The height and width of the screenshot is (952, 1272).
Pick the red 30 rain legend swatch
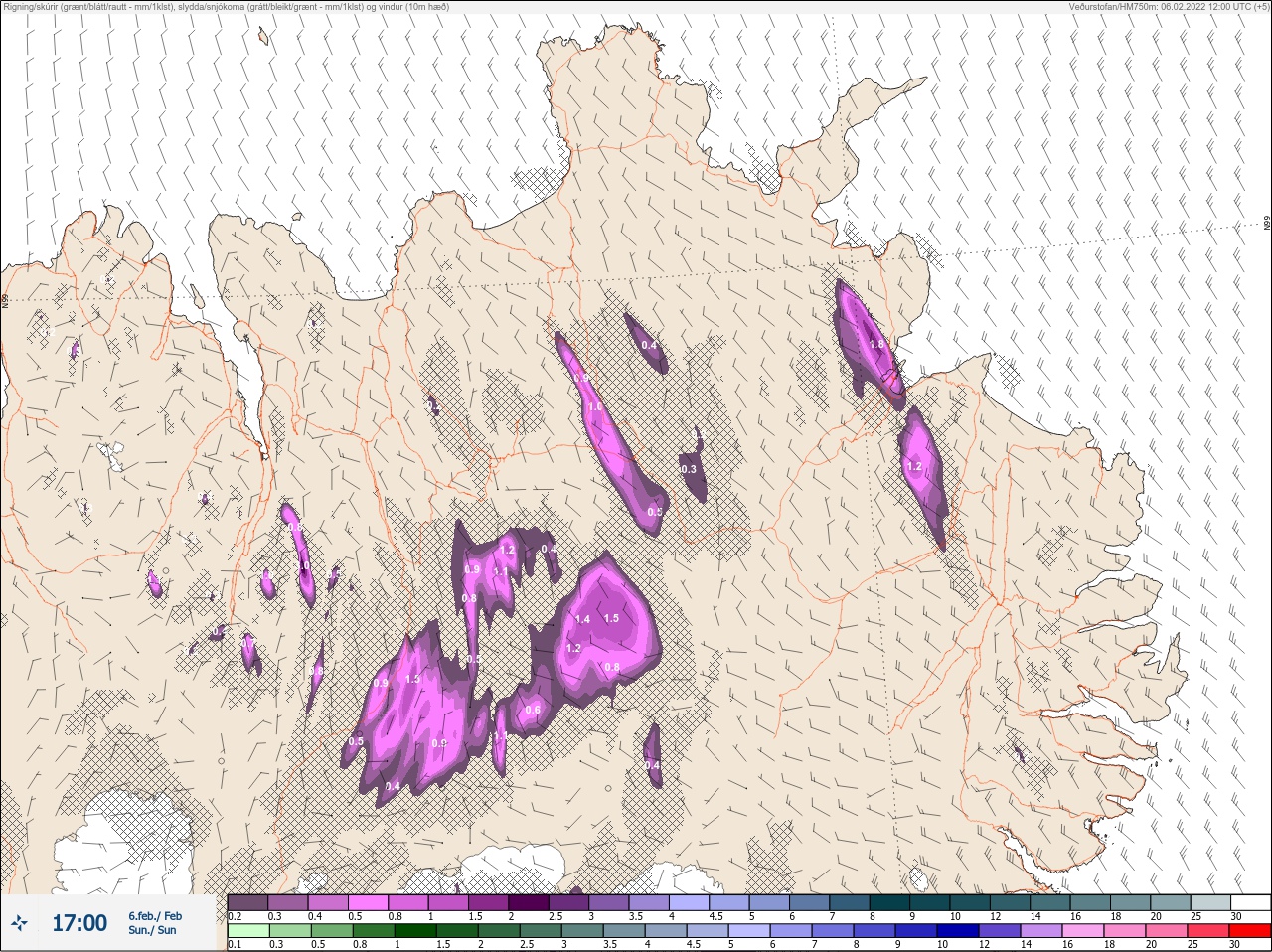pyautogui.click(x=1249, y=931)
